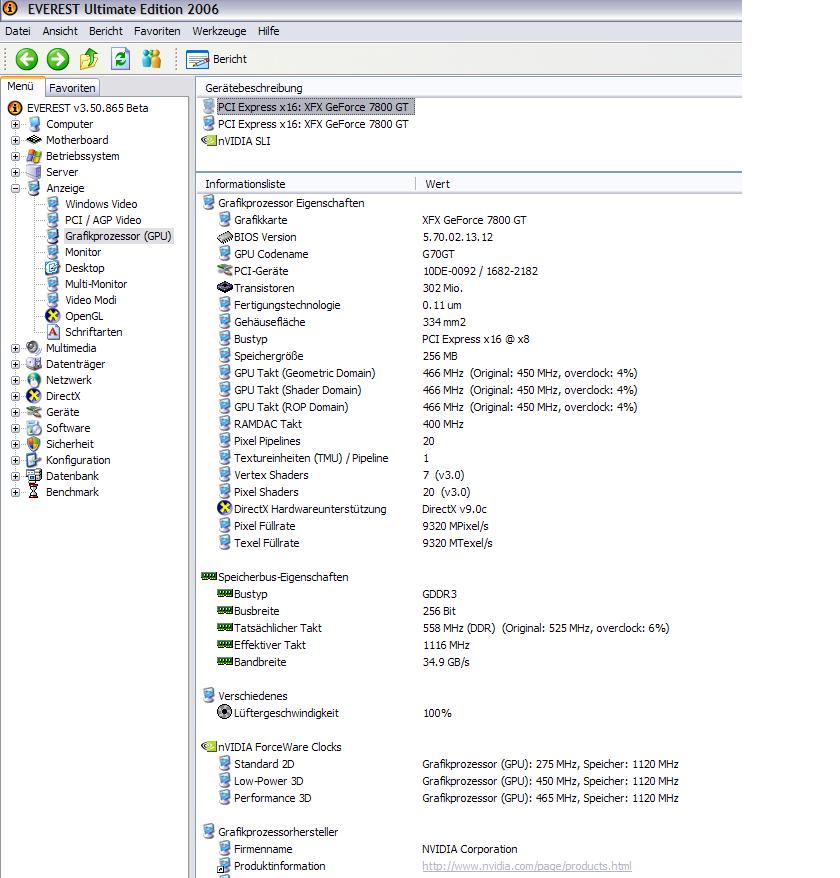Viewport: 840px width, 878px height.
Task: Click the BIOS Version chip icon
Action: pos(225,237)
